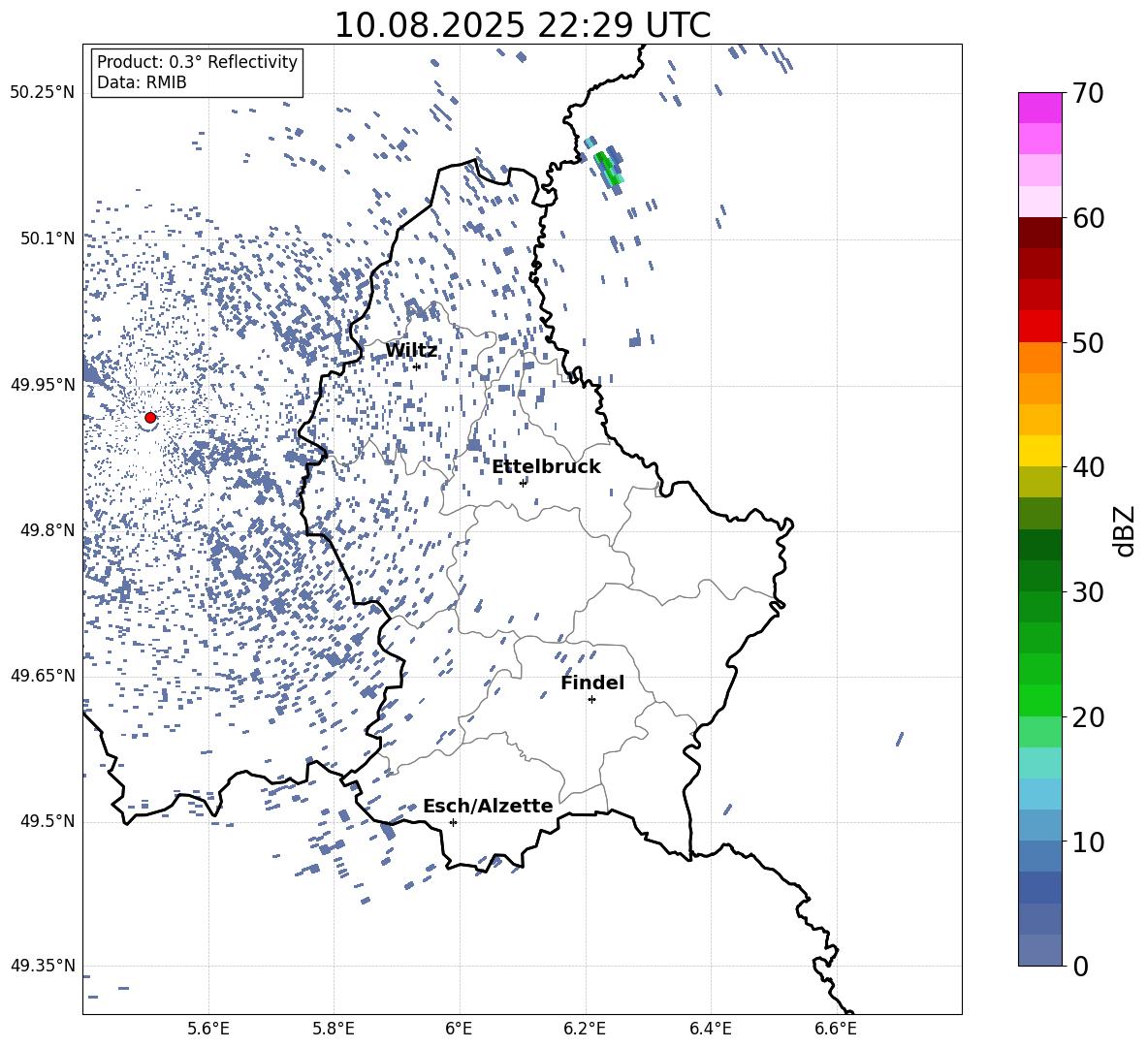Click the magenta 70 dBZ colorbar segment

(x=1039, y=108)
